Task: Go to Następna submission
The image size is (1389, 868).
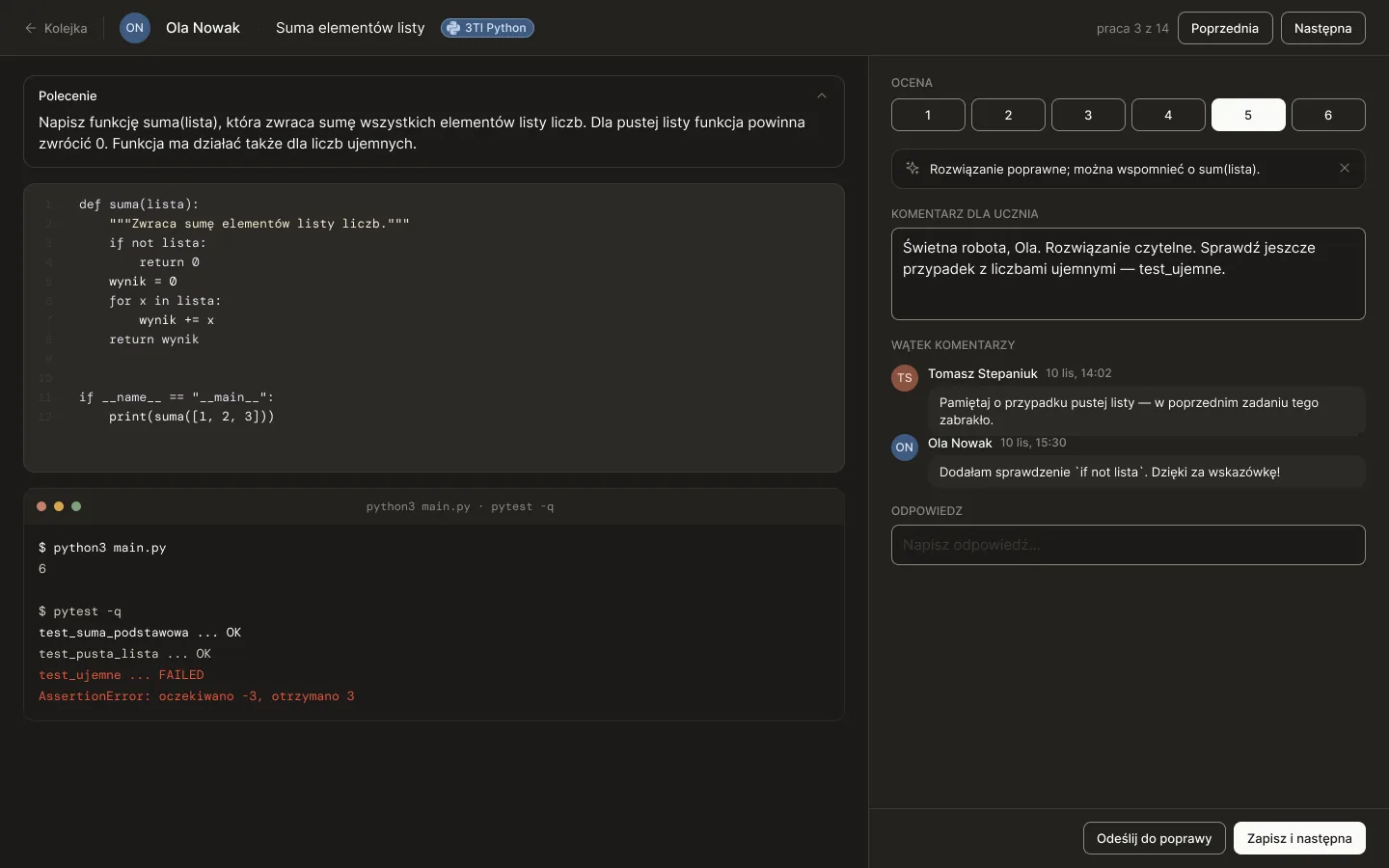Action: 1323,28
